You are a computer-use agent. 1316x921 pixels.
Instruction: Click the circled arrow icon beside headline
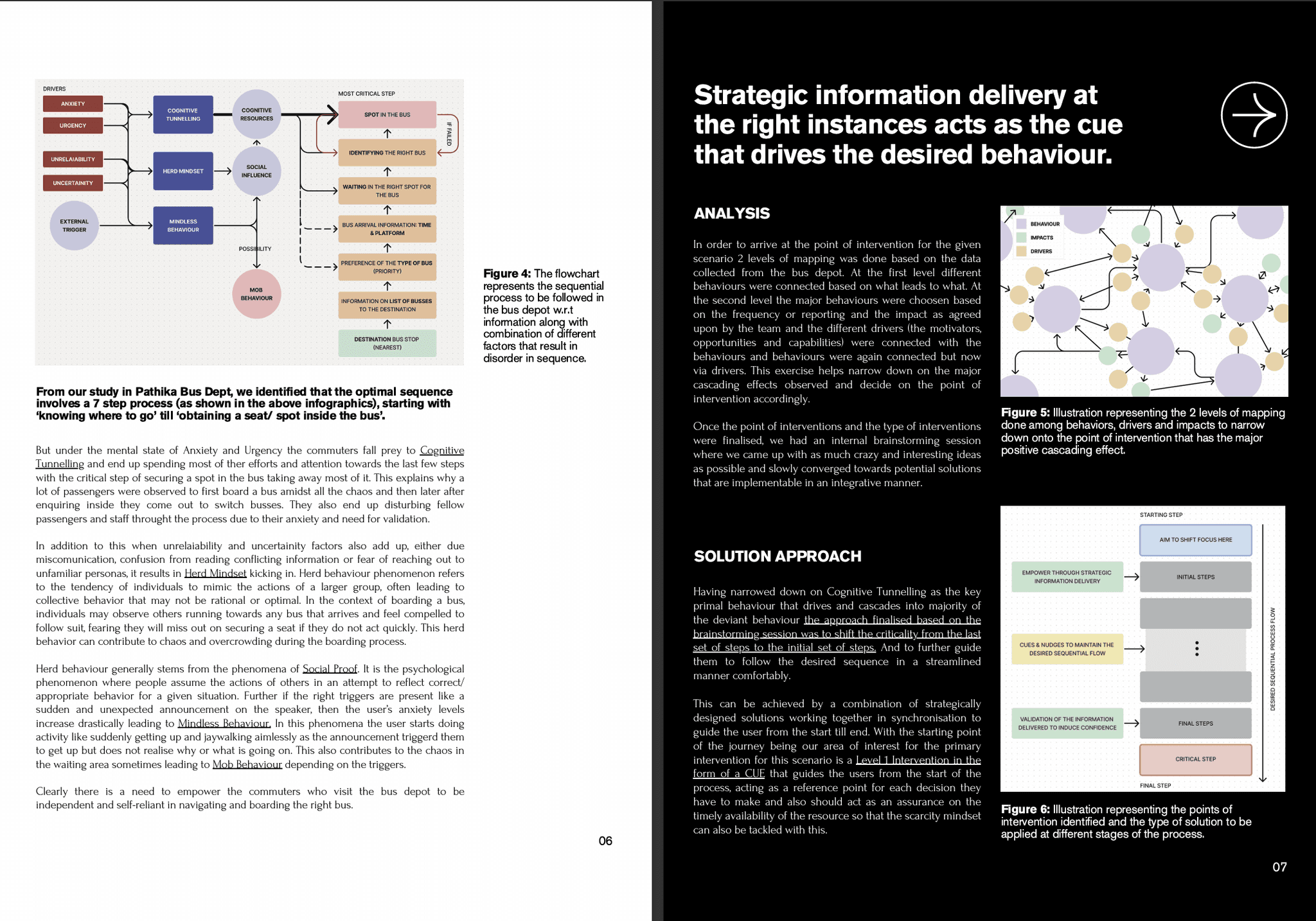tap(1253, 115)
